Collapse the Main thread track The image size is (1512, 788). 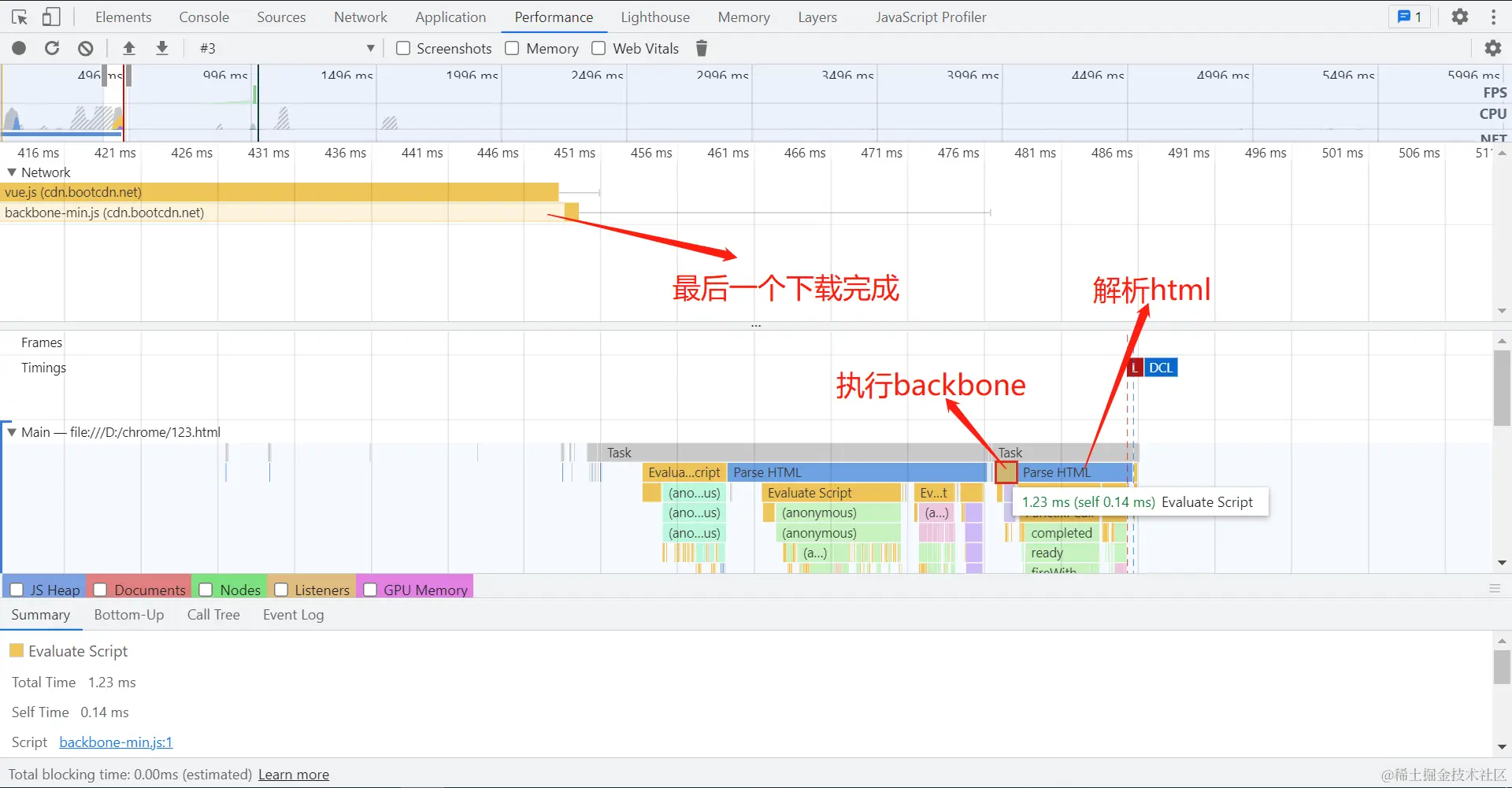tap(12, 432)
